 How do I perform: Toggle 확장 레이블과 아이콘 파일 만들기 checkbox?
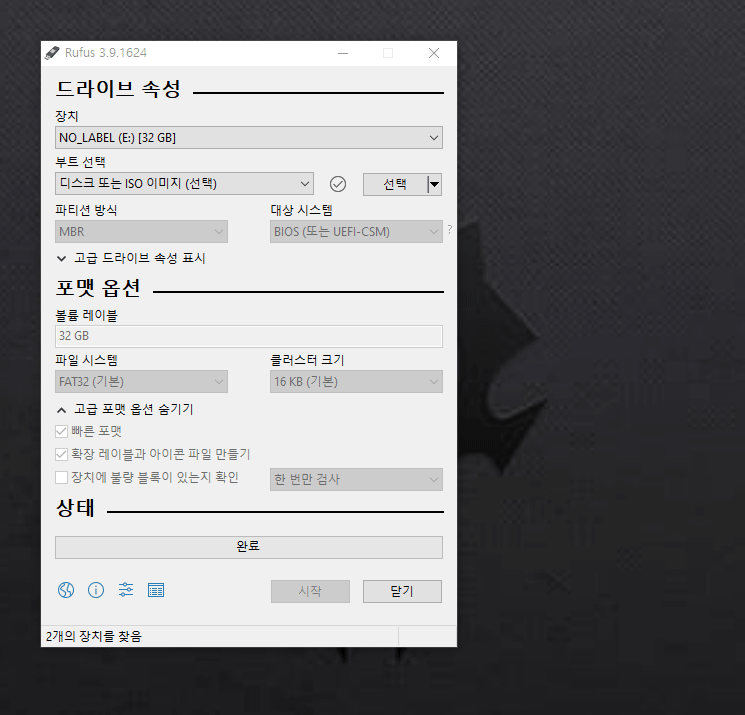[61, 454]
